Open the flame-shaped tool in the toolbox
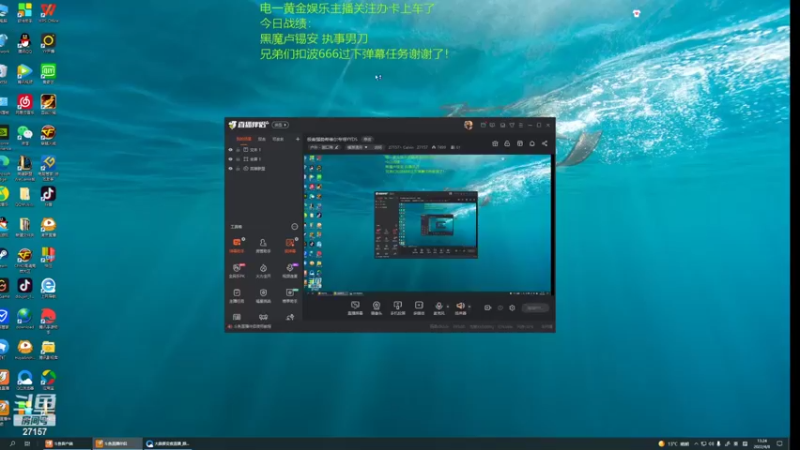This screenshot has width=800, height=450. click(x=263, y=270)
